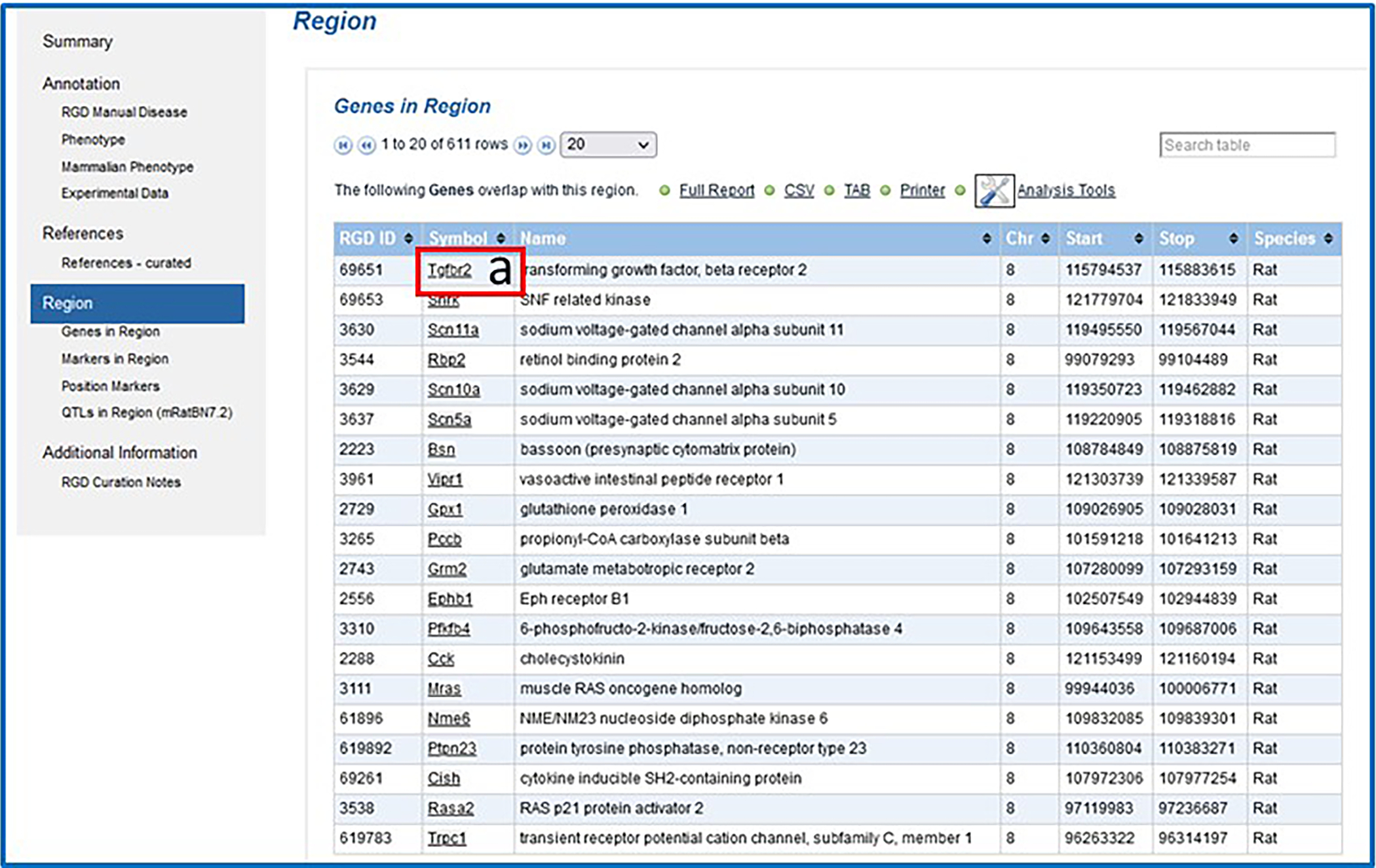The height and width of the screenshot is (868, 1376).
Task: Open RGD Manual Disease section
Action: click(x=124, y=112)
